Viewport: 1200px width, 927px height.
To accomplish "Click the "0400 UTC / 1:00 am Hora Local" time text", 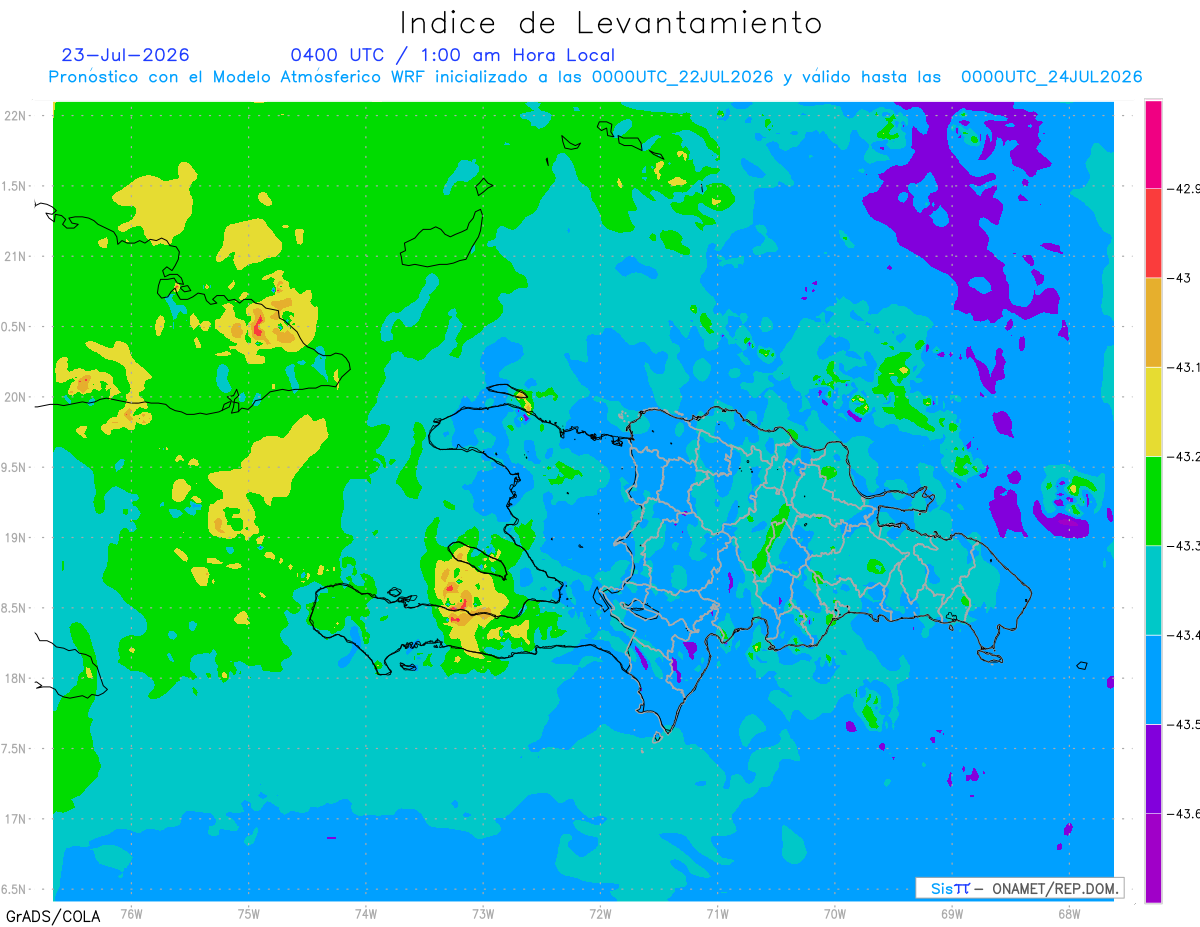I will [x=453, y=55].
